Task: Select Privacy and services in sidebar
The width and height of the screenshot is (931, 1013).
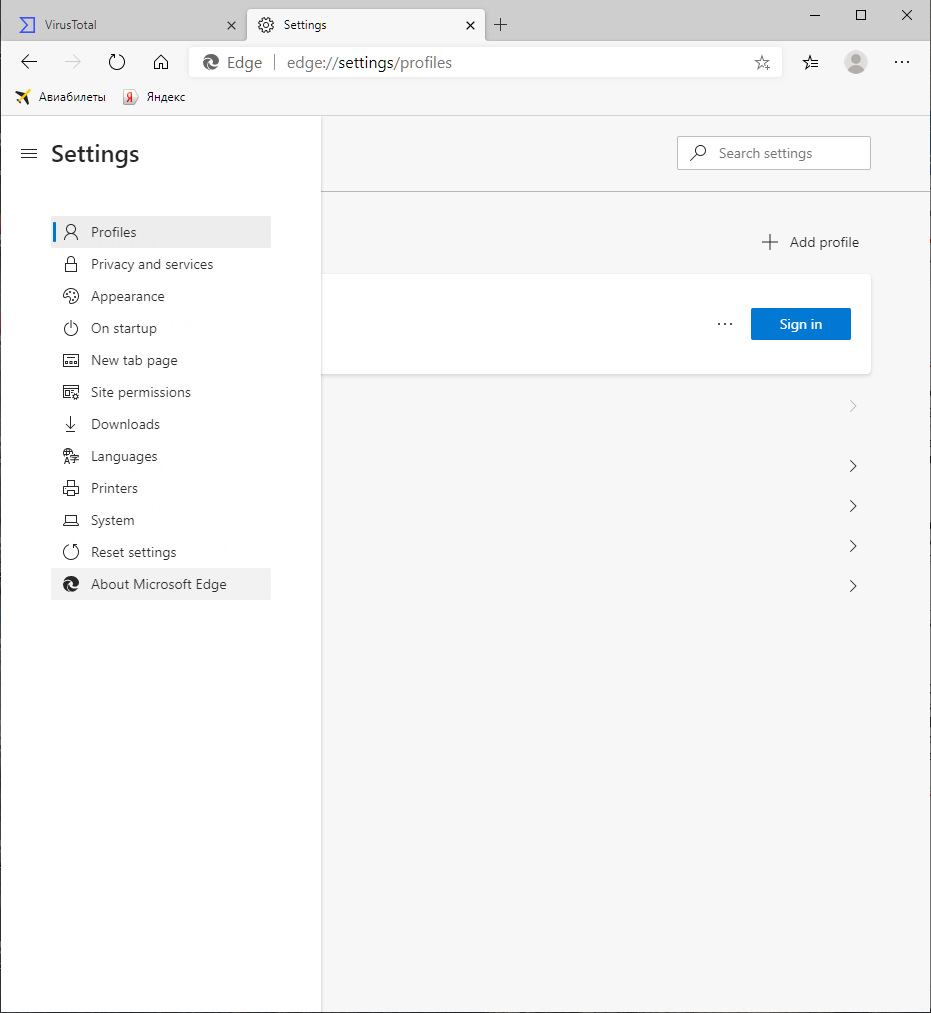Action: [151, 263]
